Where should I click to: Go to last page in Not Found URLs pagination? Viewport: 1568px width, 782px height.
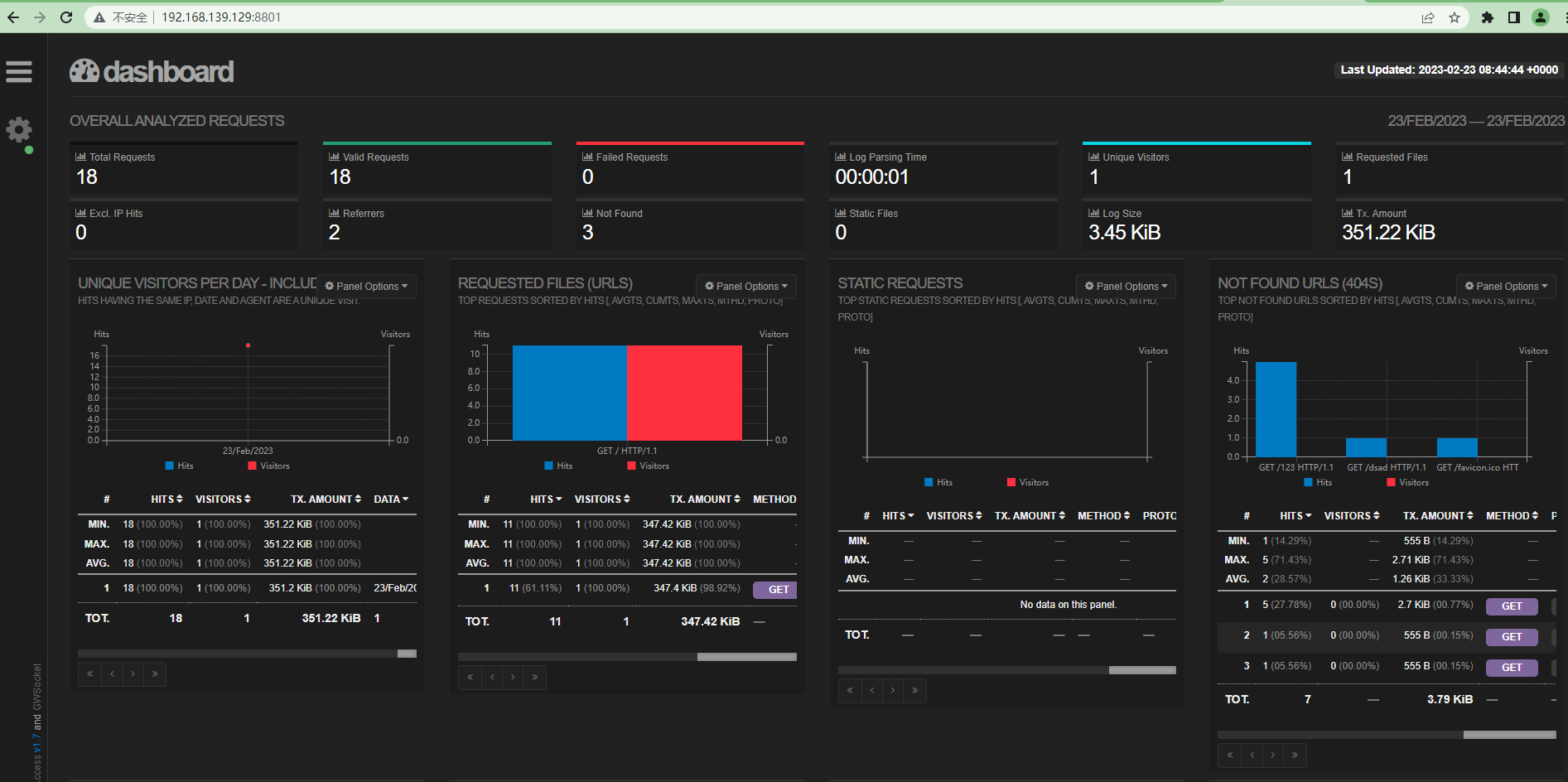(1295, 755)
